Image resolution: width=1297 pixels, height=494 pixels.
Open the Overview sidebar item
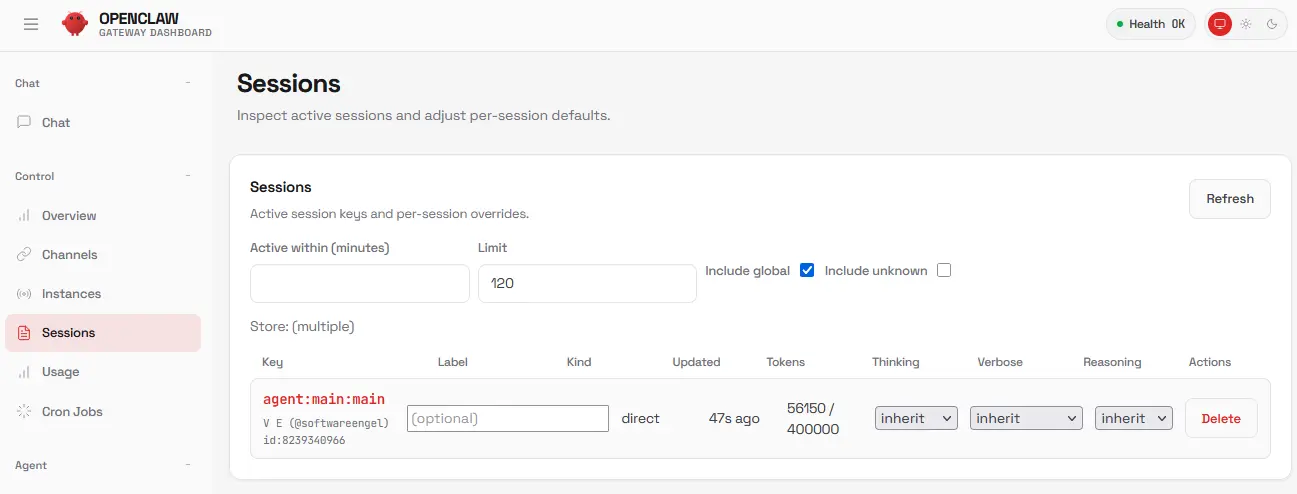coord(69,216)
